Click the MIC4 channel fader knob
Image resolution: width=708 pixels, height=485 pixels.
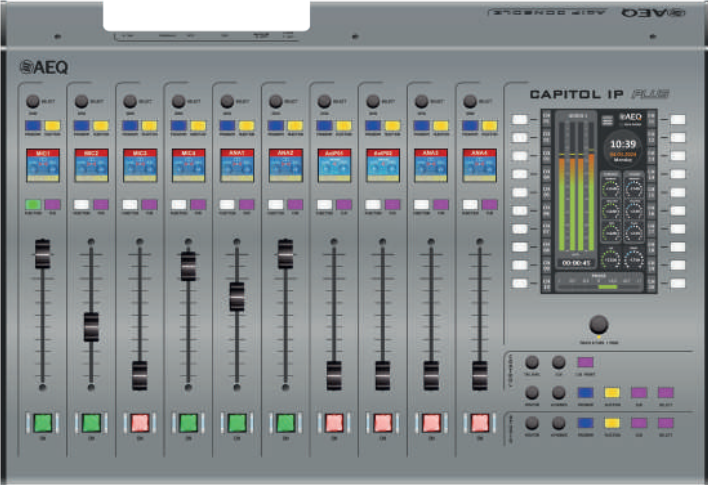click(x=188, y=266)
